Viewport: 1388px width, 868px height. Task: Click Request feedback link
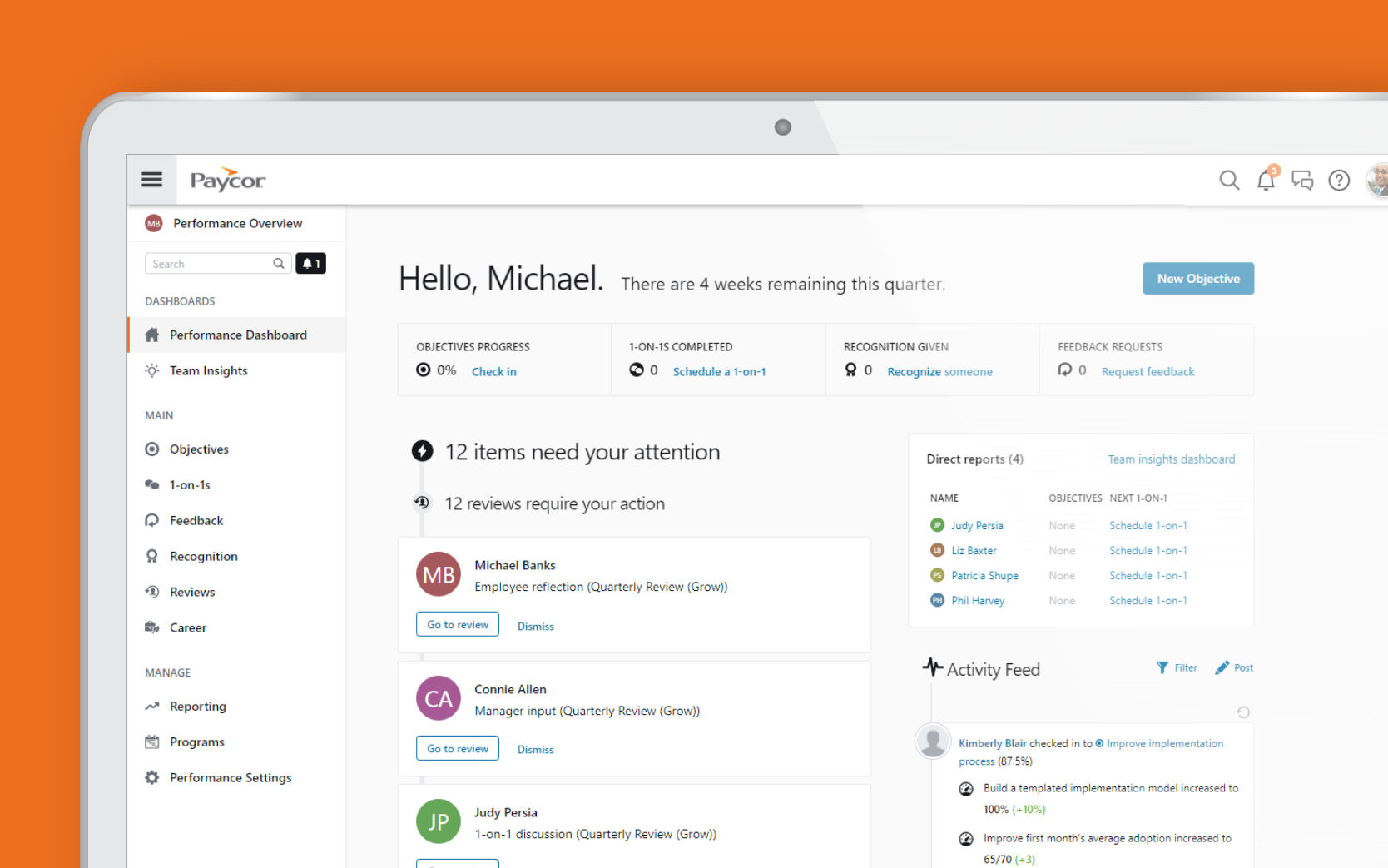pyautogui.click(x=1148, y=372)
